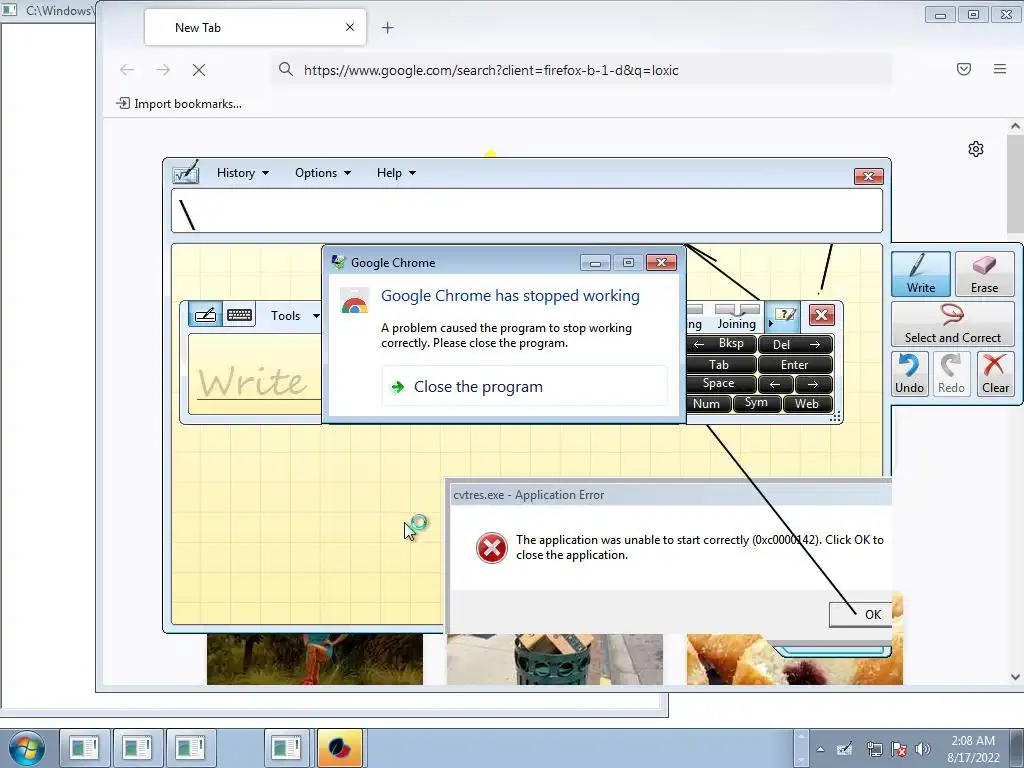Click the Firefox address bar URL field
Viewport: 1024px width, 768px height.
(x=581, y=70)
